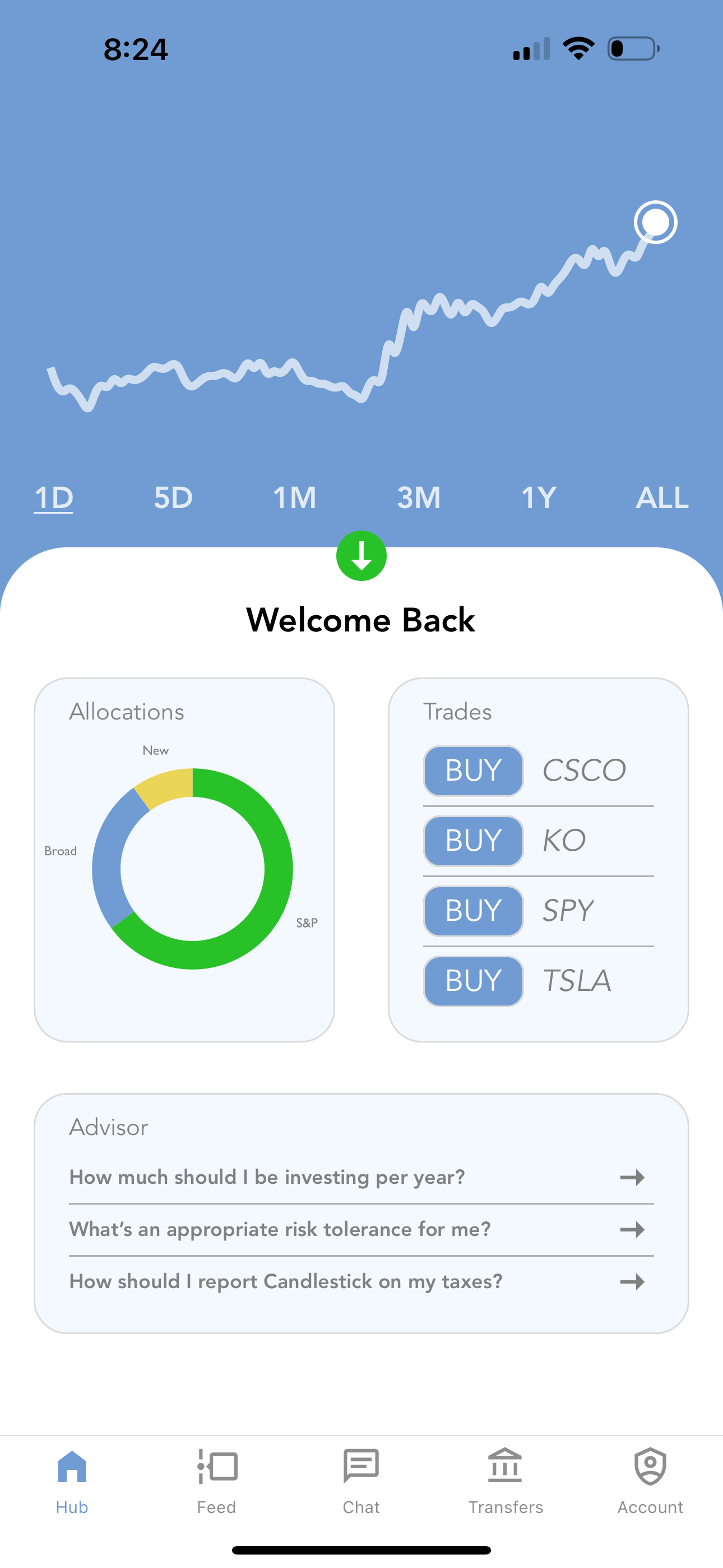Tap the green down-arrow button below the chart
Image resolution: width=723 pixels, height=1568 pixels.
[361, 556]
